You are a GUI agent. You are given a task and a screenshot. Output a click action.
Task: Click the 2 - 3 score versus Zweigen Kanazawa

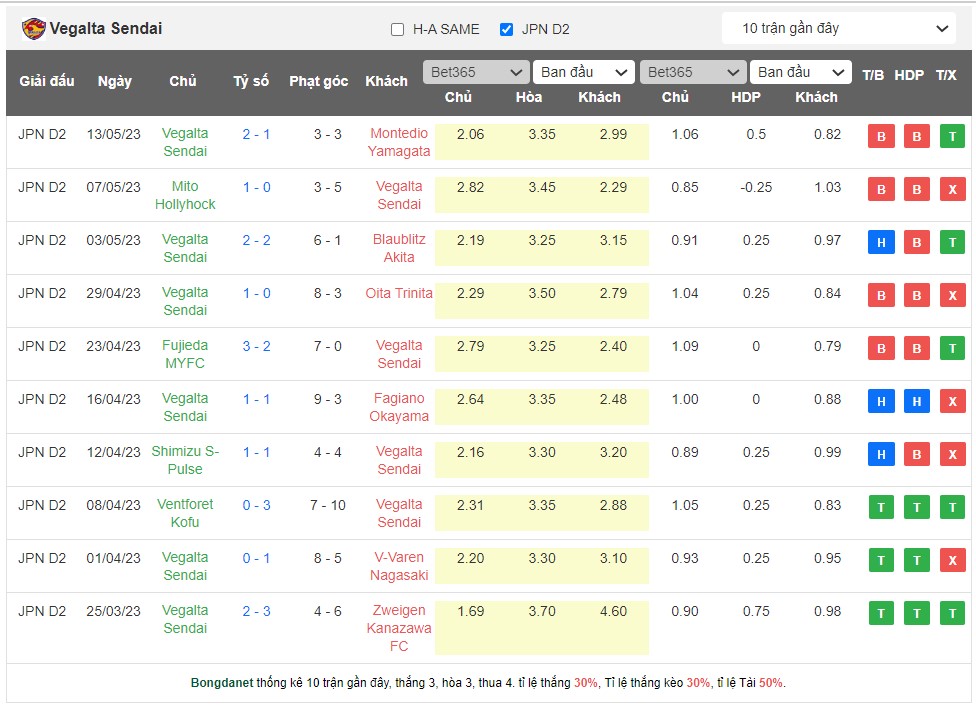tap(256, 611)
